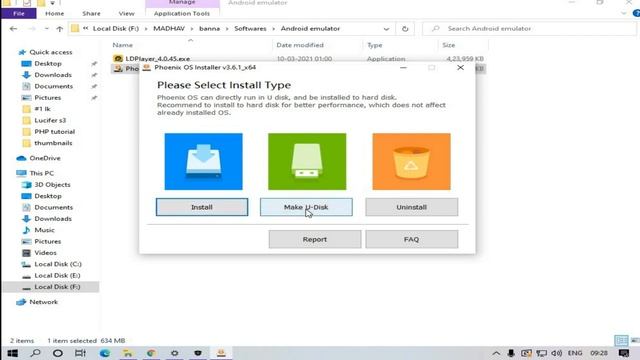Open pinned Pictures under Quick access
The image size is (640, 360).
[x=47, y=98]
